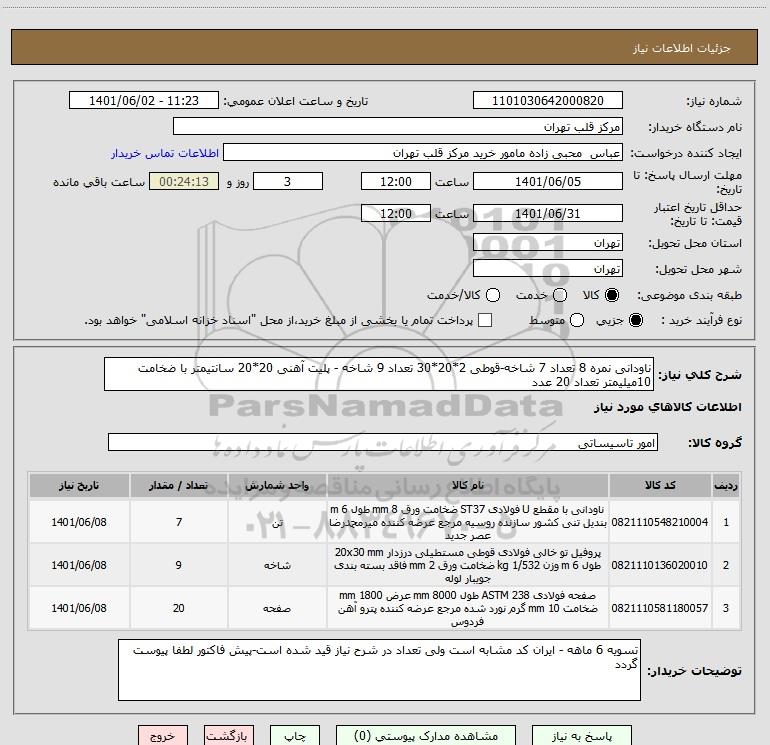Click the price validity date 1401/06/31
Screen dimensions: 770x745
click(548, 213)
